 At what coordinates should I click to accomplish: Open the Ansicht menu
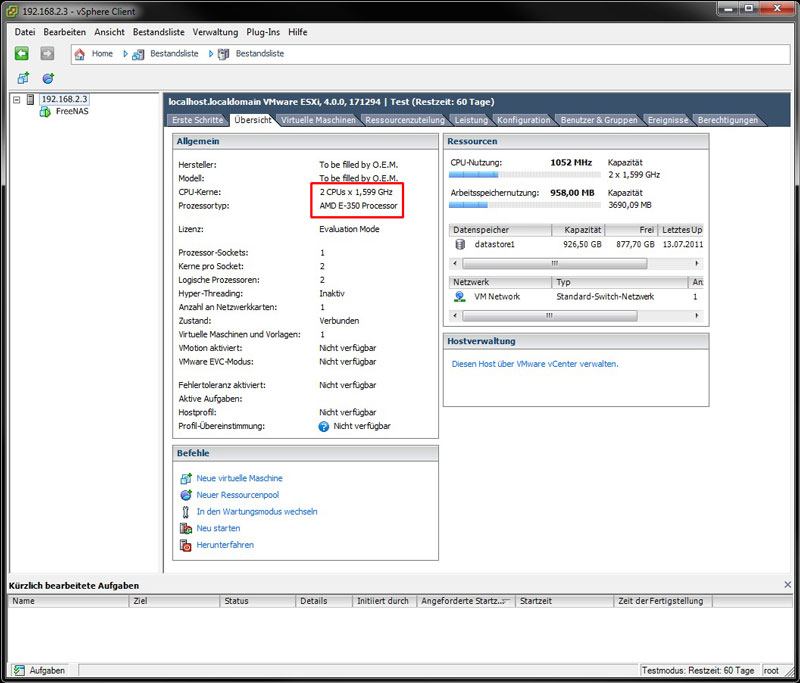pyautogui.click(x=109, y=32)
